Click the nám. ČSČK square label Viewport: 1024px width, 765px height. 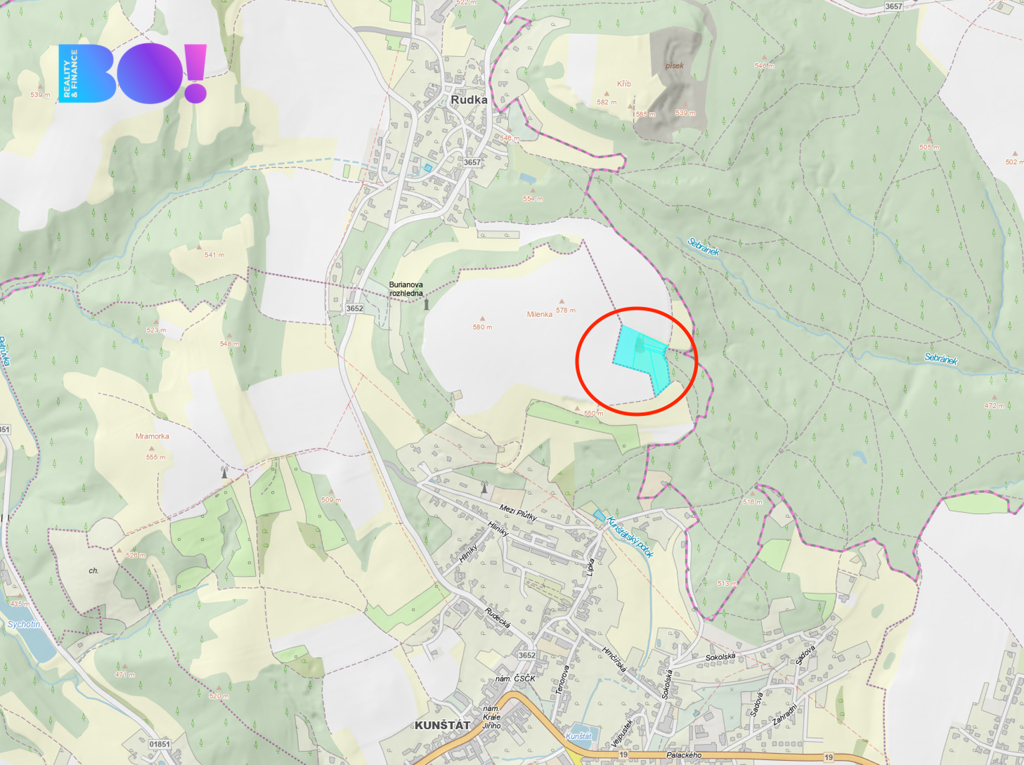[515, 679]
